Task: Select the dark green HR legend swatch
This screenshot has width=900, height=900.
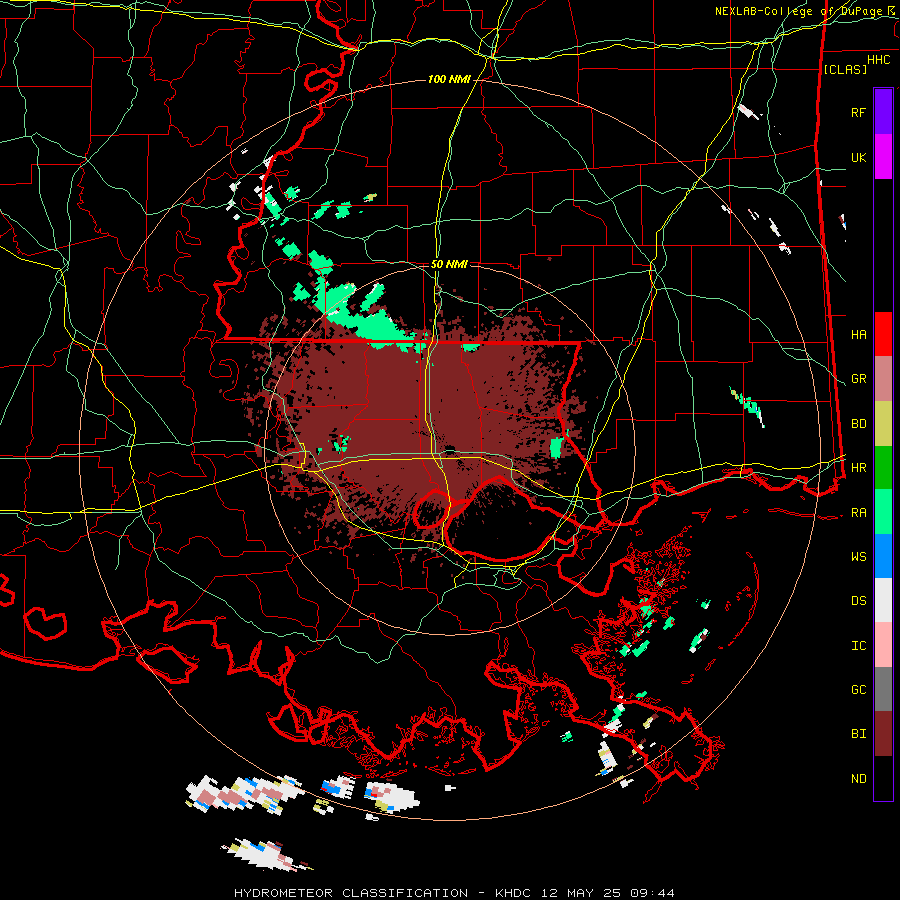Action: (x=883, y=468)
